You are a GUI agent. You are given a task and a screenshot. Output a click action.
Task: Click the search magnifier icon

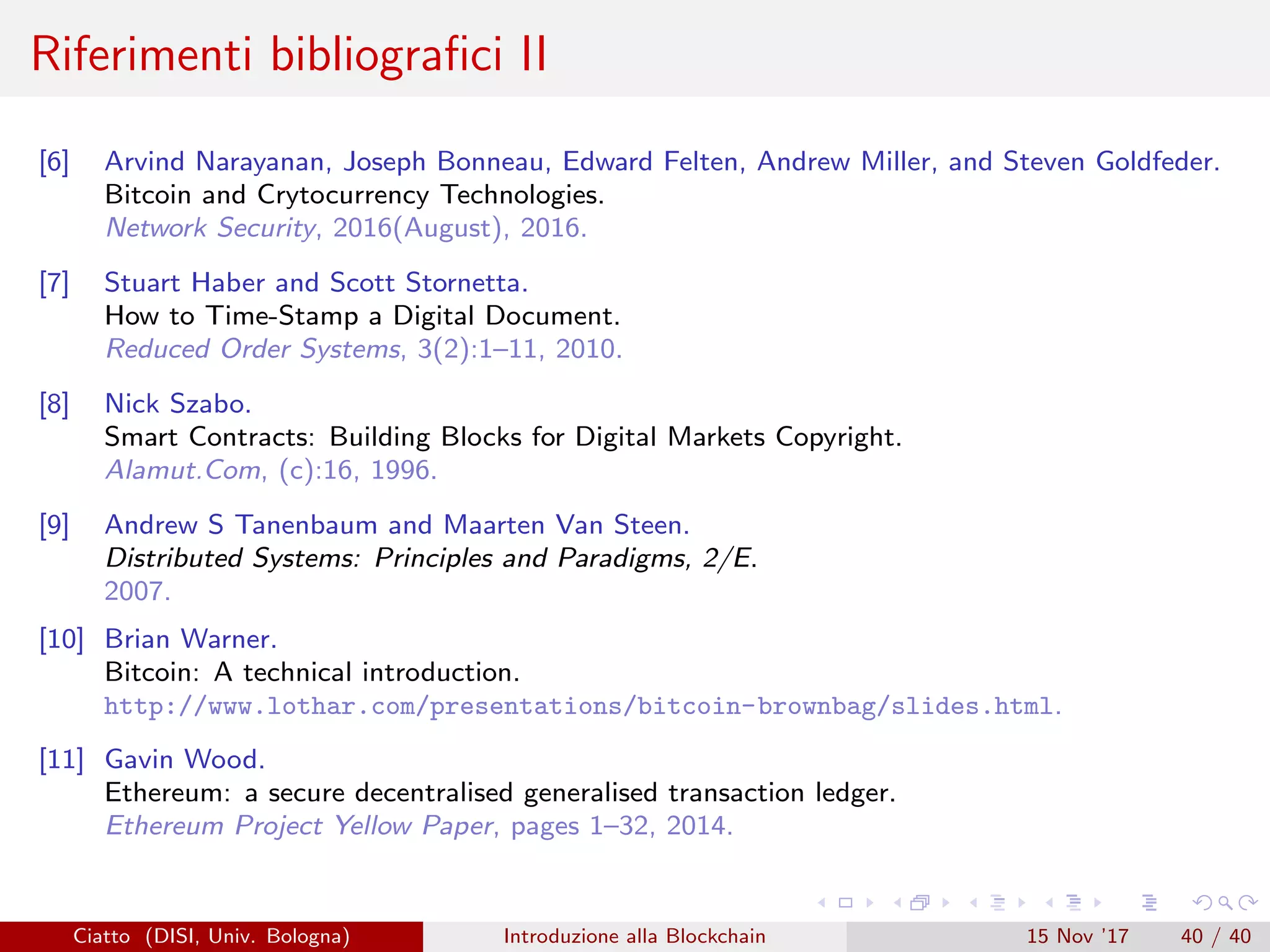(1225, 903)
